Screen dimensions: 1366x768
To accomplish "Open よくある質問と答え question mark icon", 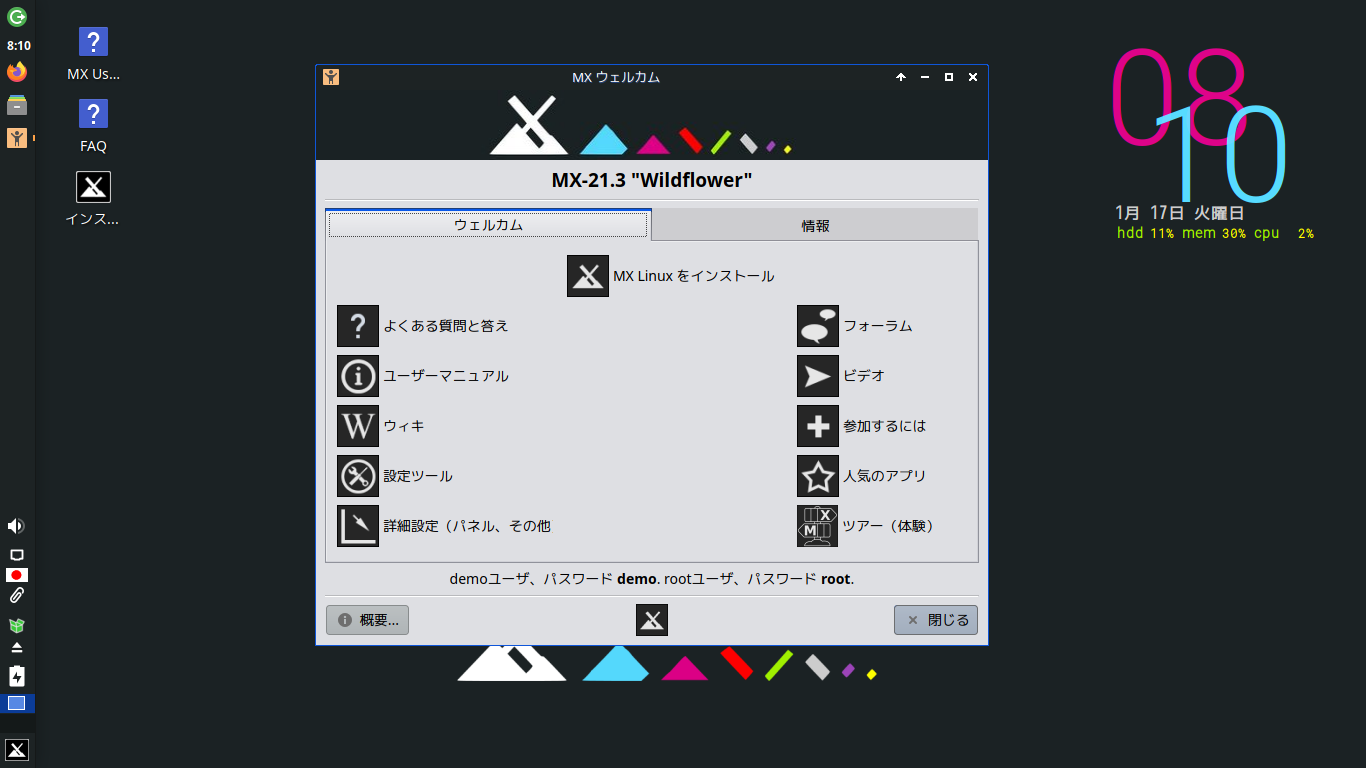I will 358,326.
